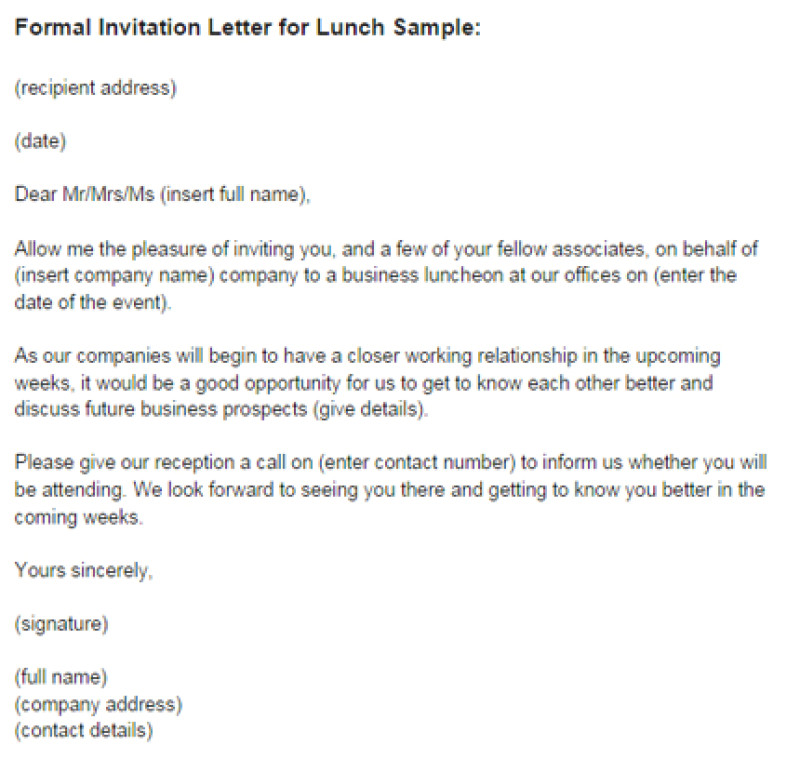The width and height of the screenshot is (800, 772).
Task: Click the "Yours sincerely," closing line
Action: pos(83,572)
